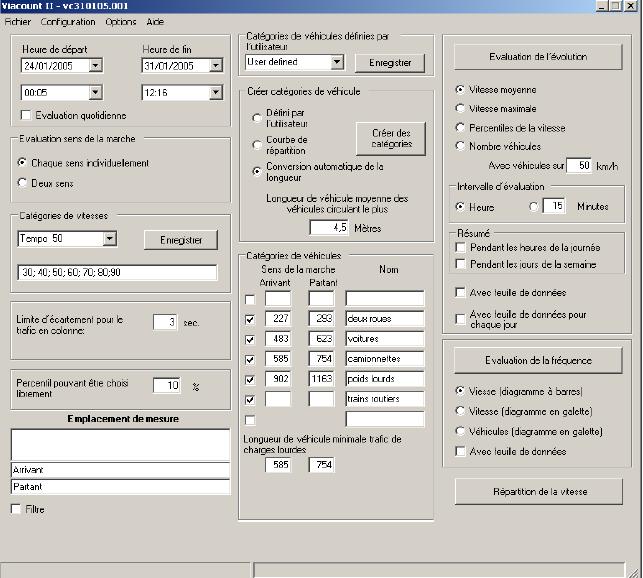This screenshot has width=643, height=578.
Task: Open the Configuration menu
Action: point(68,21)
